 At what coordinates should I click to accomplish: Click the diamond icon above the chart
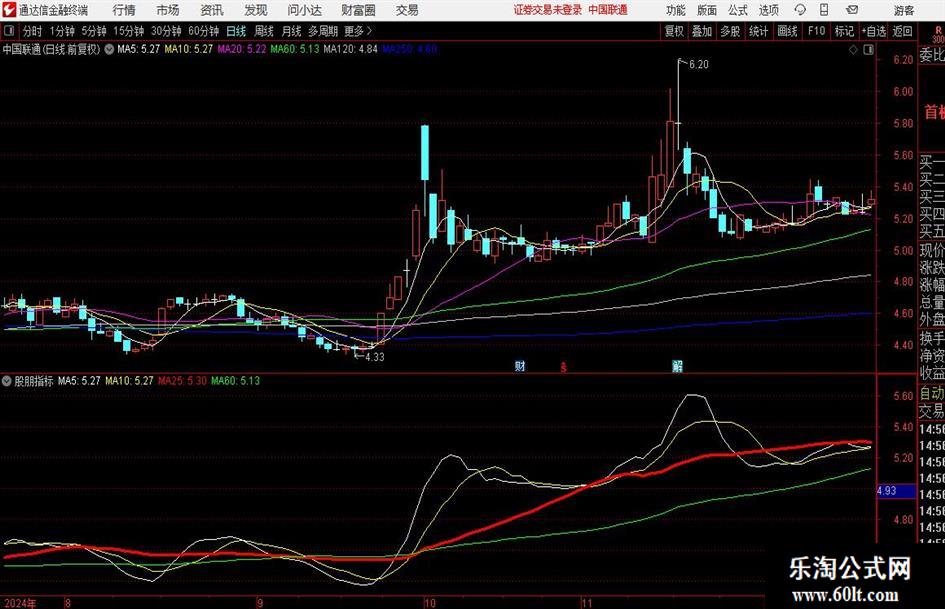pos(853,50)
